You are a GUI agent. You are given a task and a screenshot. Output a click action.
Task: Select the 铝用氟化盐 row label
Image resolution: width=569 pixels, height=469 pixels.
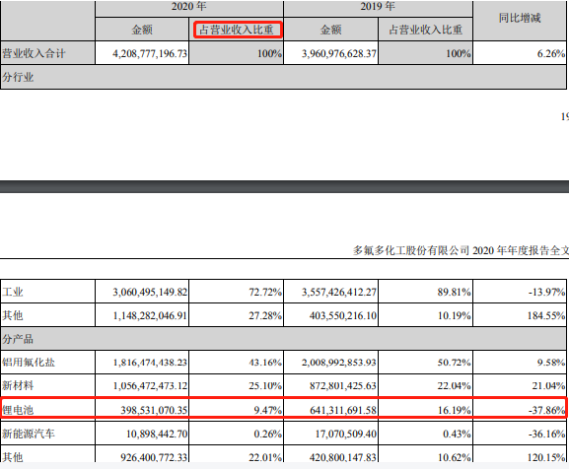coord(29,362)
